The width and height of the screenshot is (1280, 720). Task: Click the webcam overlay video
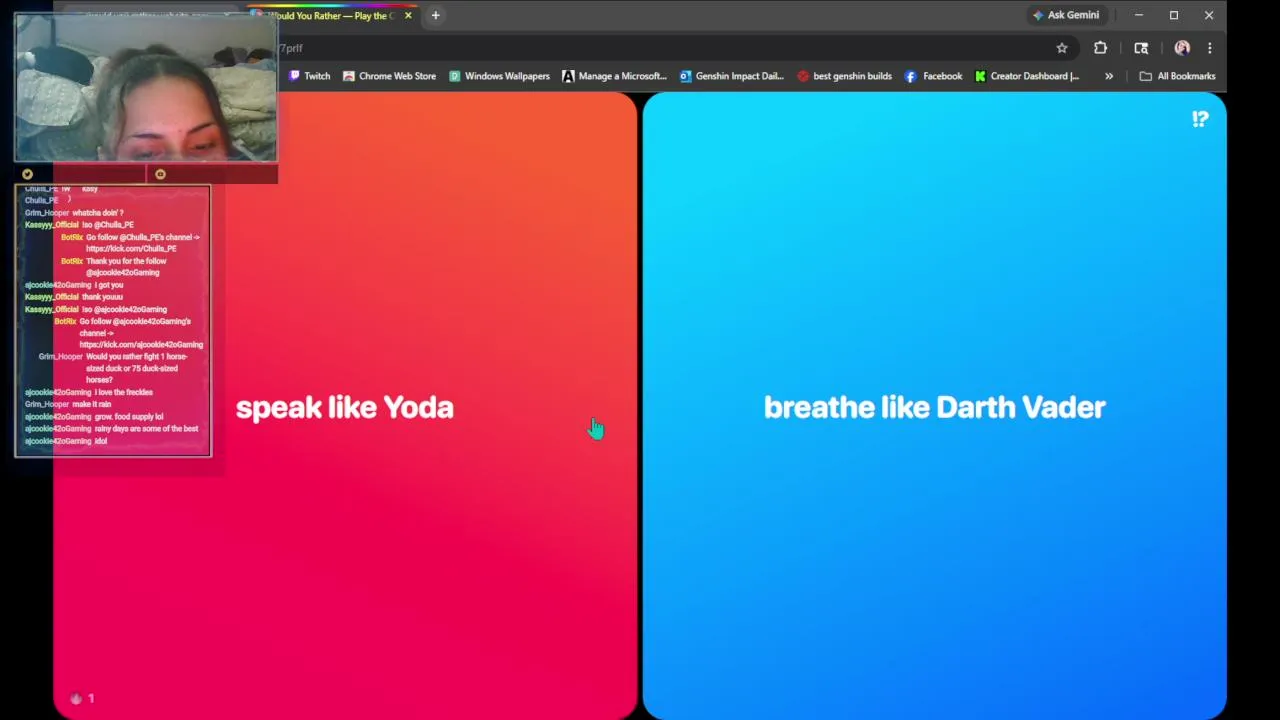[x=146, y=87]
